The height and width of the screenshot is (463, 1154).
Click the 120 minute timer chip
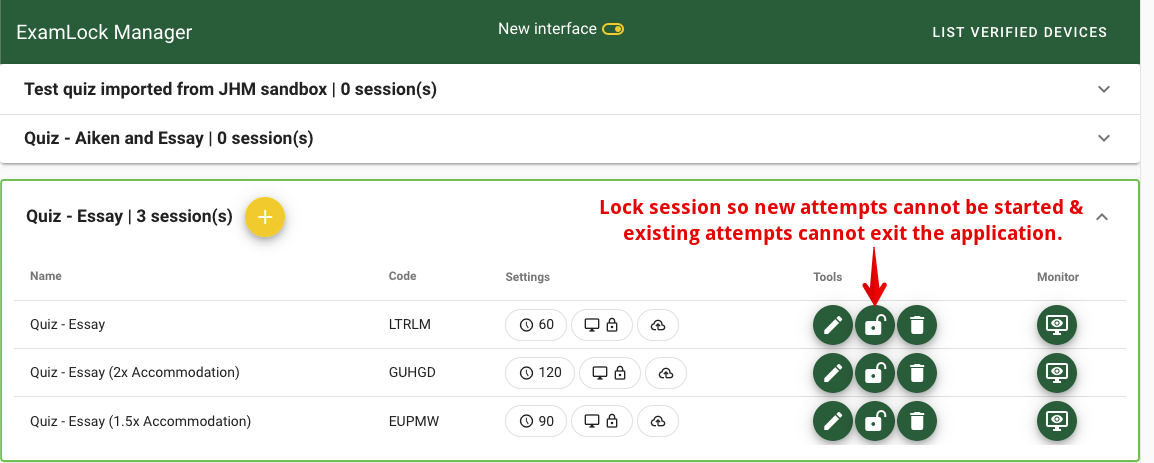540,373
